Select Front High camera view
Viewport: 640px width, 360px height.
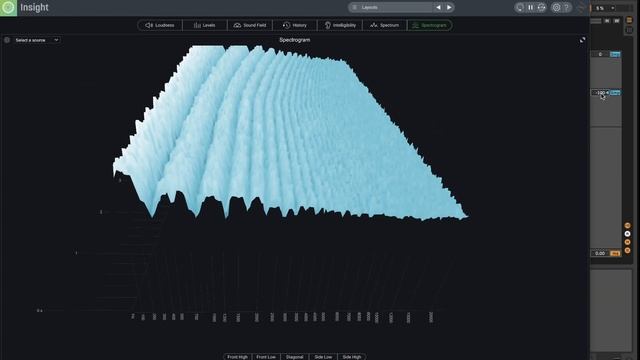[238, 357]
